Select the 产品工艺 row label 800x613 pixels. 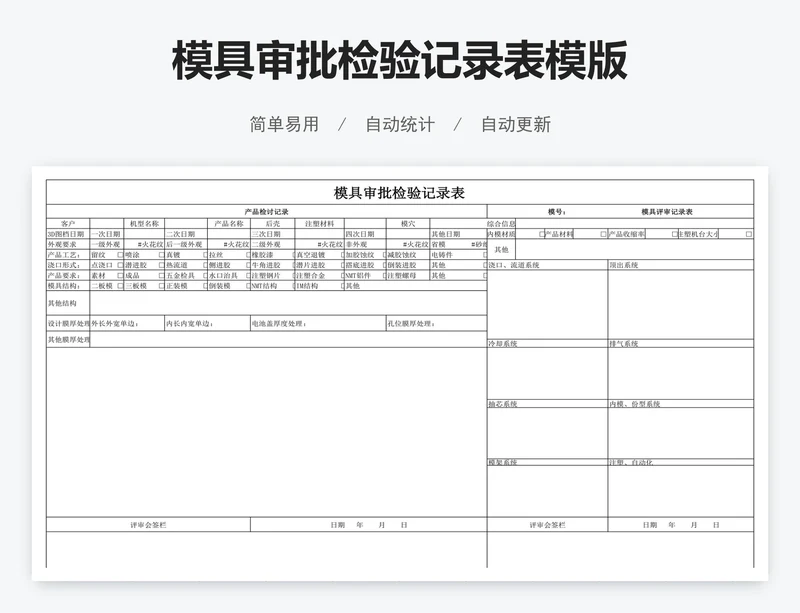68,255
